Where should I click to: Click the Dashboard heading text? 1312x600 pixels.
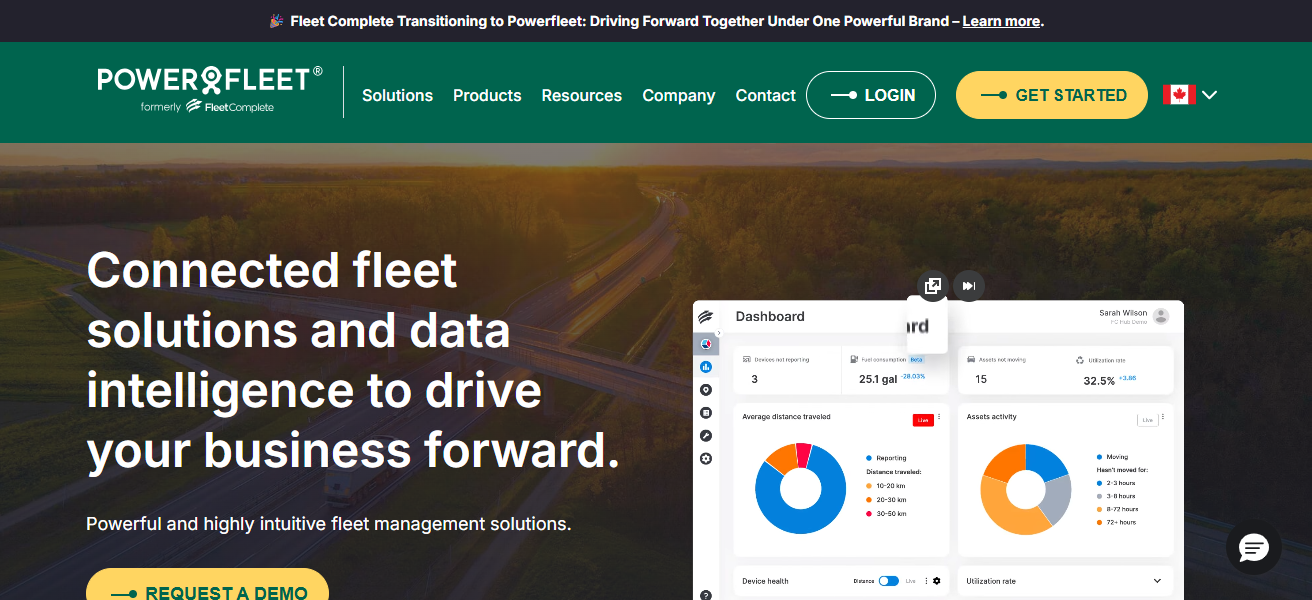pyautogui.click(x=770, y=316)
